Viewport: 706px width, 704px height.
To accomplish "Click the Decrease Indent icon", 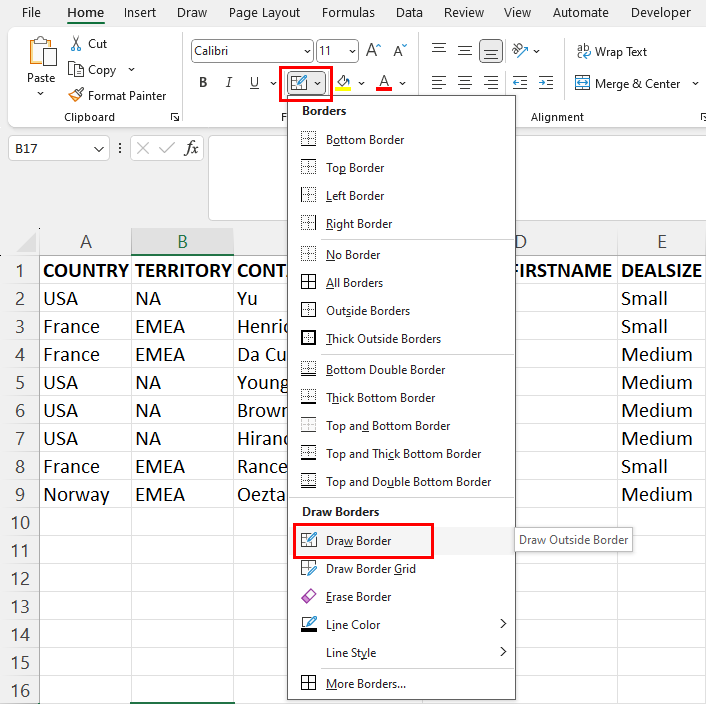I will click(520, 83).
